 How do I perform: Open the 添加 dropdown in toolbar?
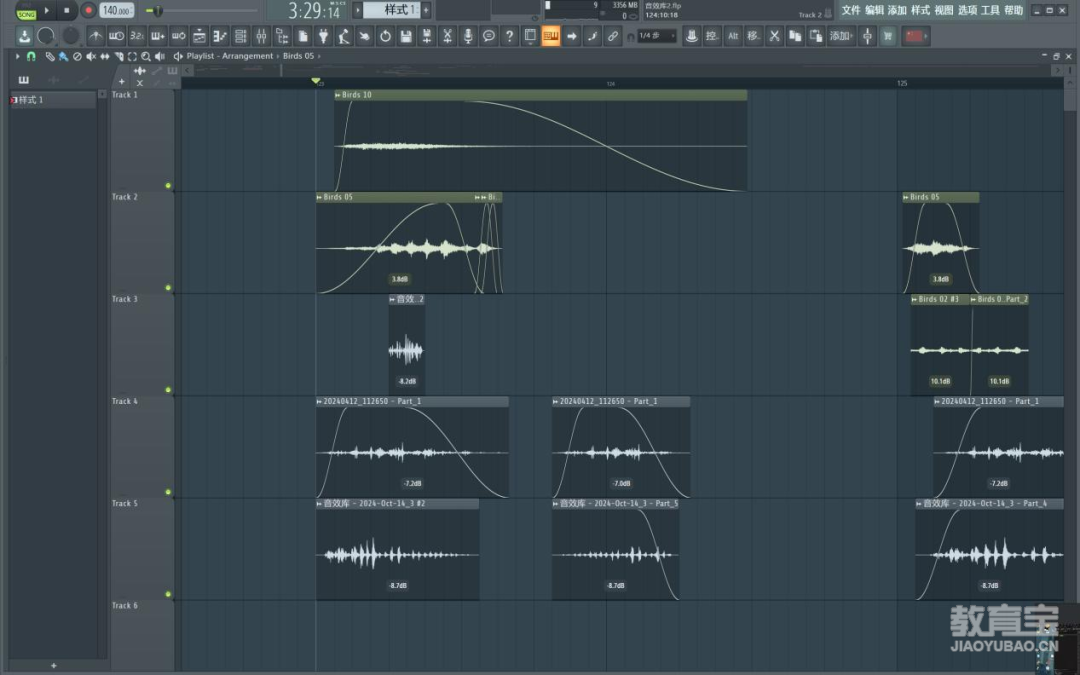(841, 36)
